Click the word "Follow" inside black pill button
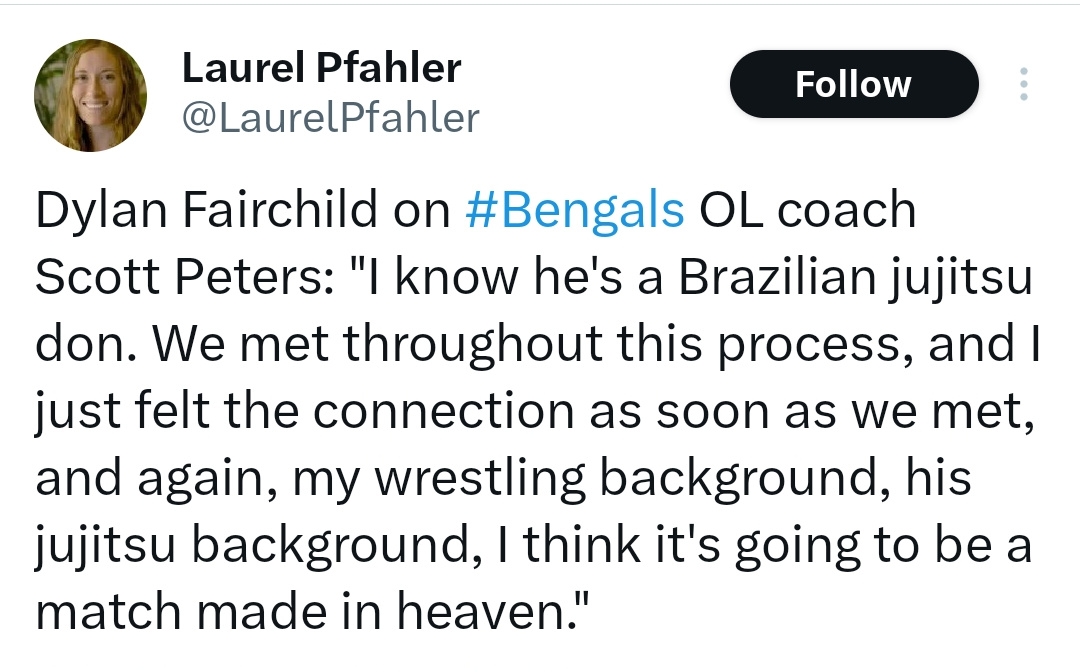 coord(854,84)
